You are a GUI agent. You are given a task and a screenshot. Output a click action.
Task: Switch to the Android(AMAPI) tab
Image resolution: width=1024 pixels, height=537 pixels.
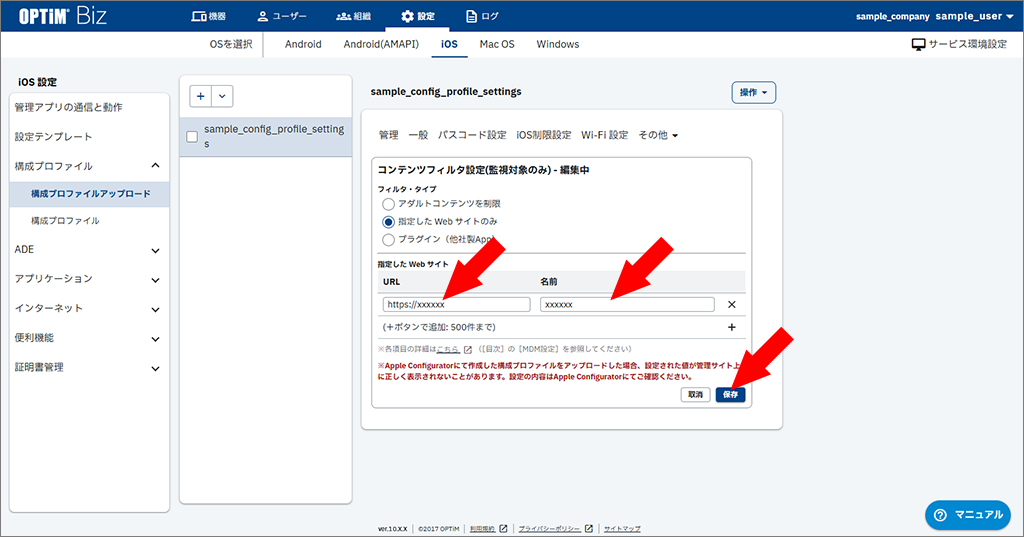(381, 44)
